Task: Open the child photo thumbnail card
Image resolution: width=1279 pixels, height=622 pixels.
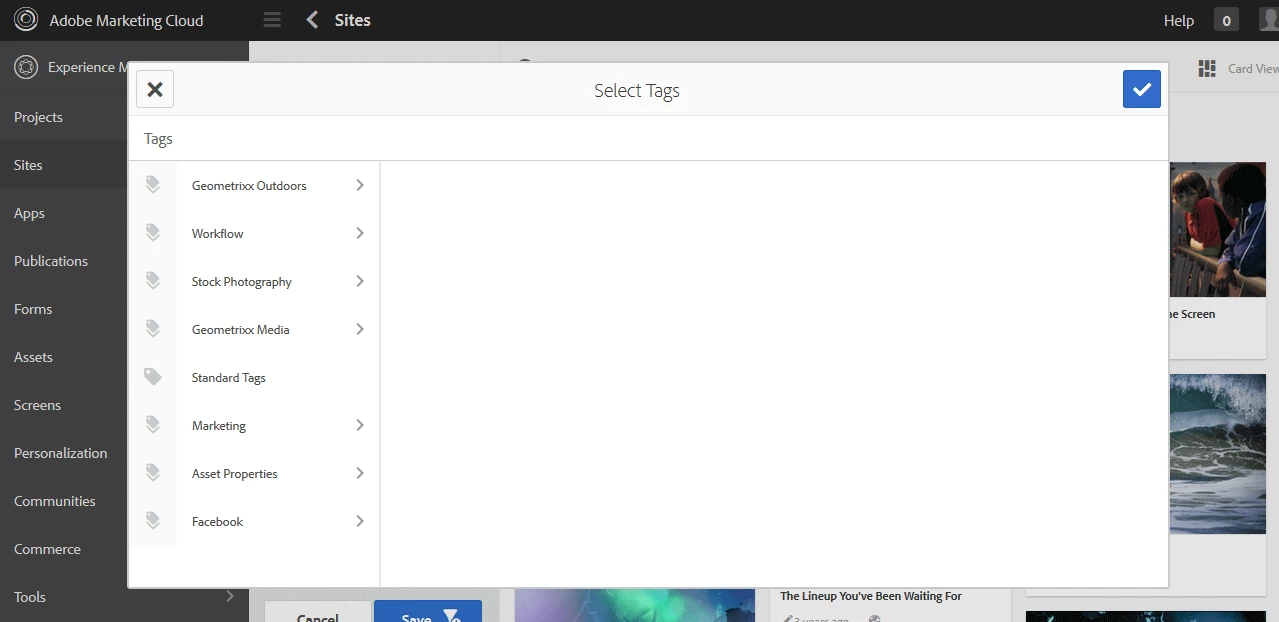Action: pyautogui.click(x=1217, y=229)
